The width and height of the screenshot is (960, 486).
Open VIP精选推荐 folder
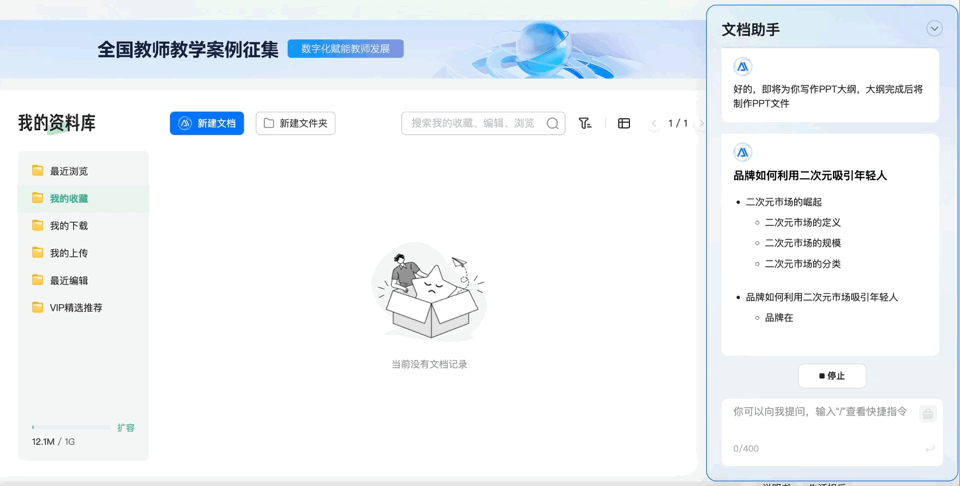point(83,307)
